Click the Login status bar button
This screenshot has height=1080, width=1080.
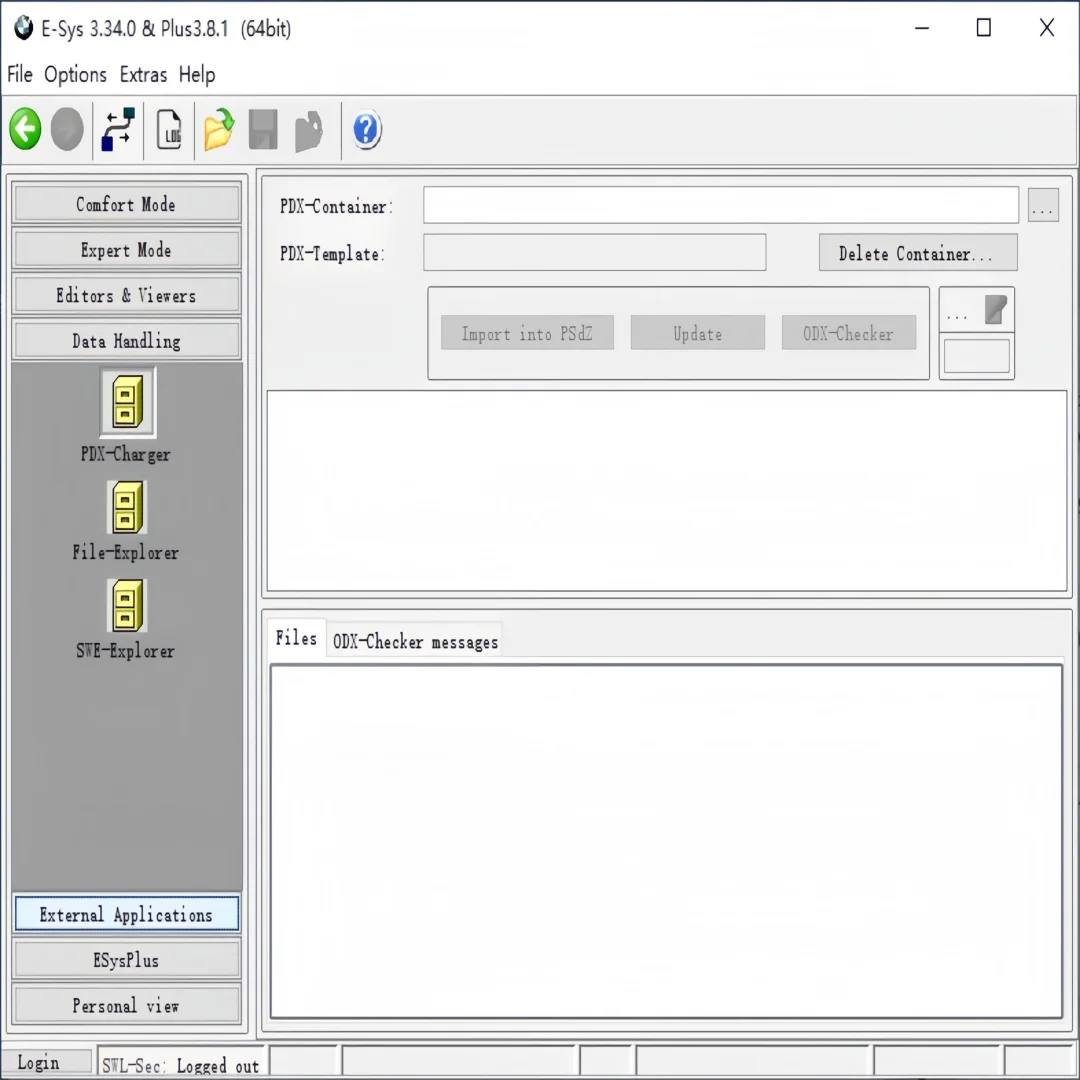point(46,1062)
